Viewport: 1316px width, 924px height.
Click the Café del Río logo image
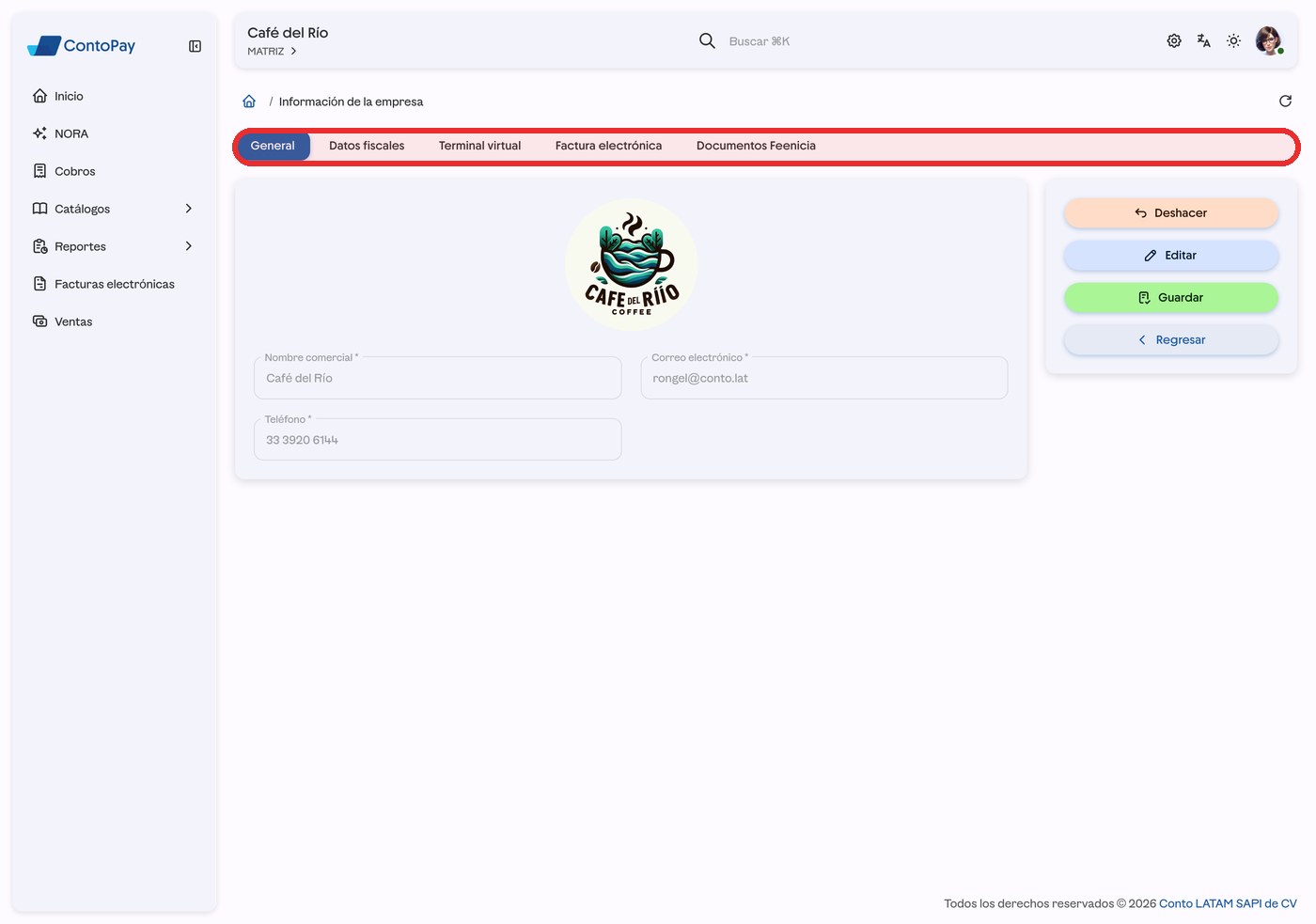(632, 264)
